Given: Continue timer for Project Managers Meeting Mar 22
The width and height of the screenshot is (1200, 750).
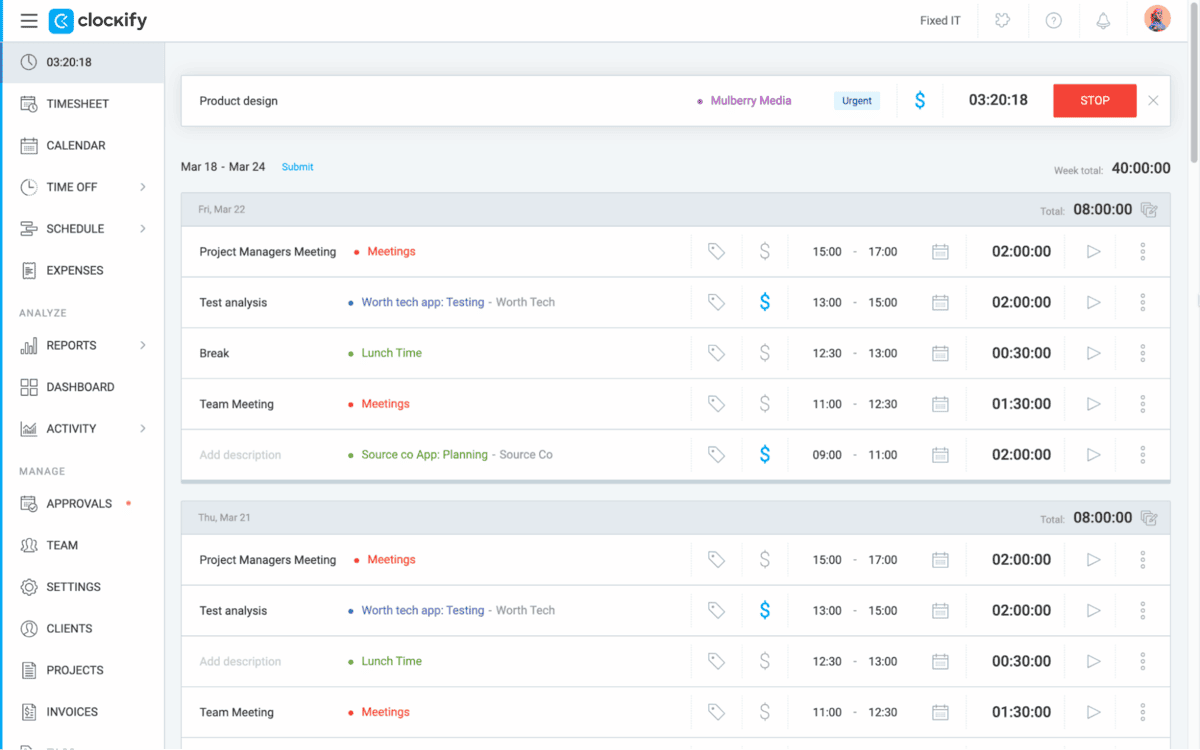Looking at the screenshot, I should click(1093, 252).
